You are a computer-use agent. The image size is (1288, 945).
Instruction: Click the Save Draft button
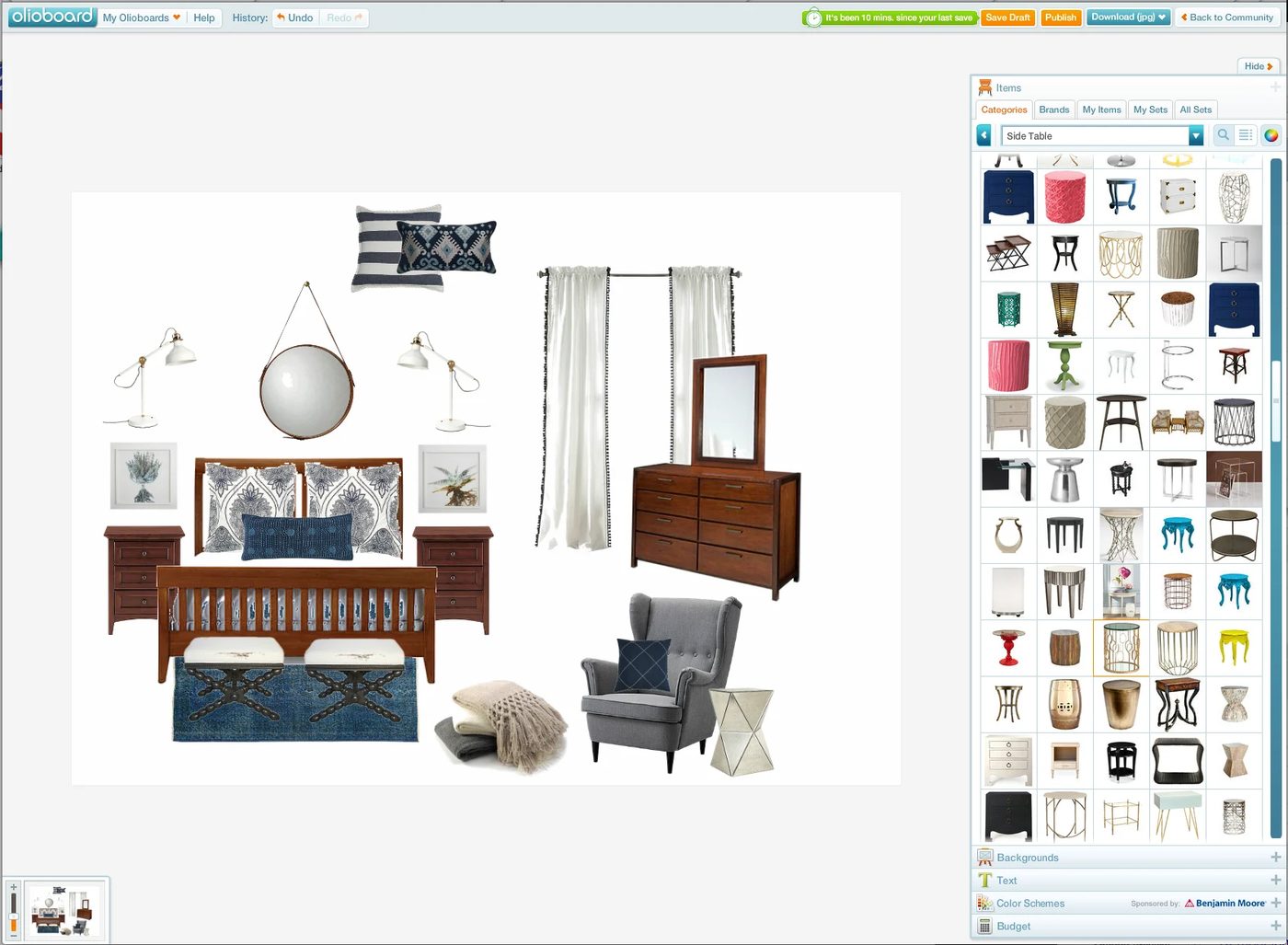coord(1007,17)
